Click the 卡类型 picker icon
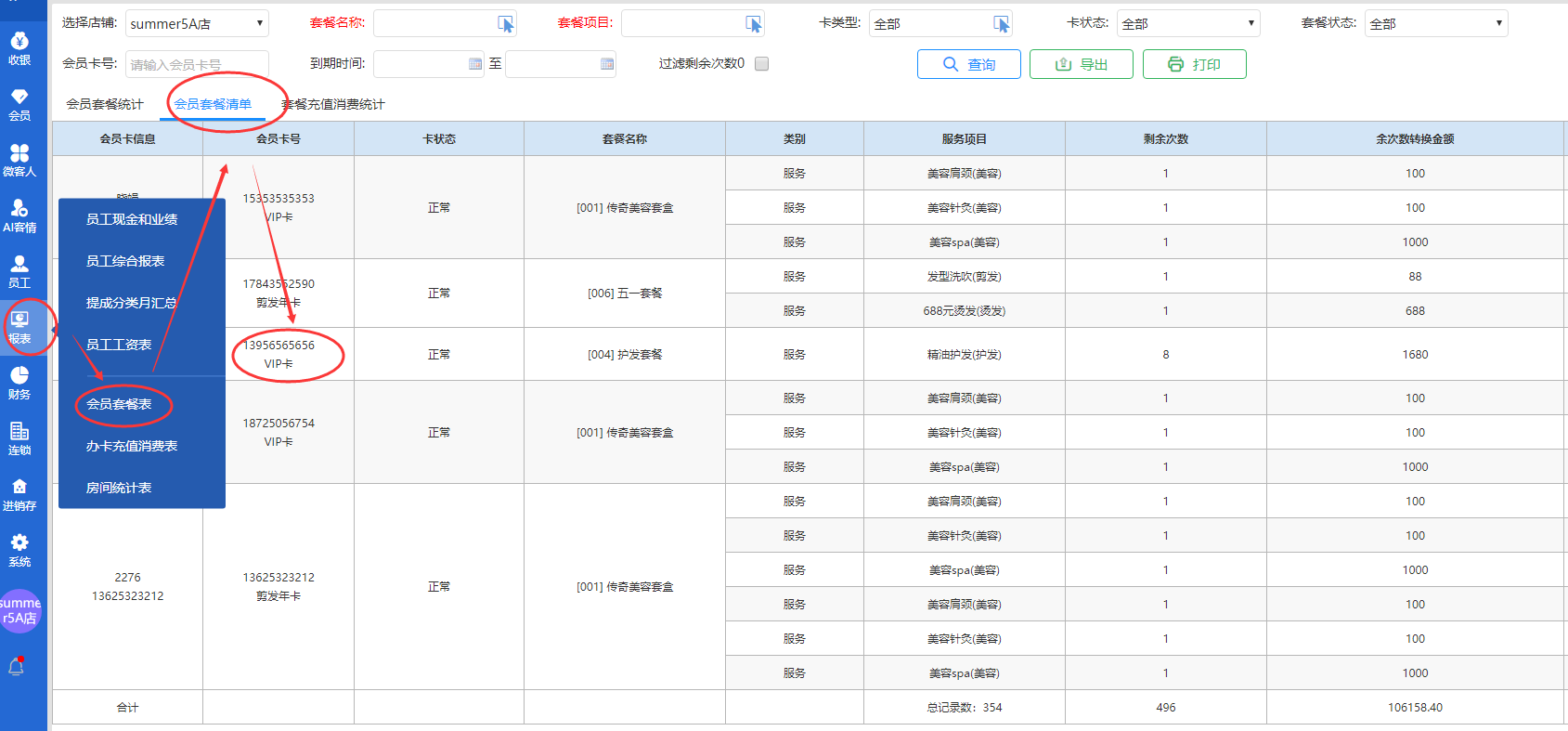1568x731 pixels. click(1001, 24)
